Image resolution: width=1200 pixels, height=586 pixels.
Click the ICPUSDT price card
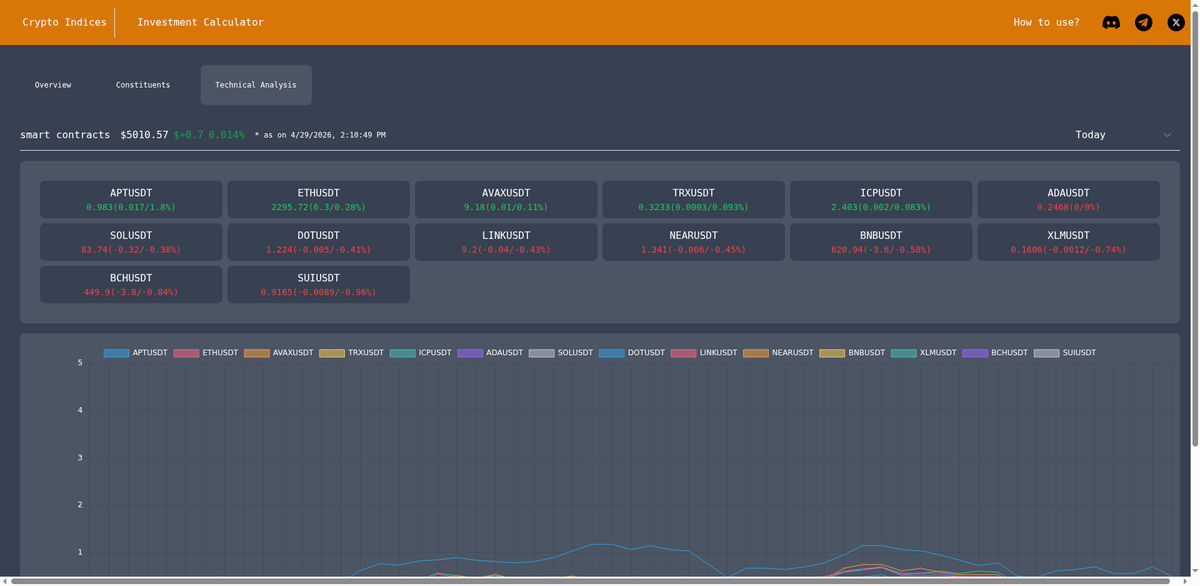[881, 198]
